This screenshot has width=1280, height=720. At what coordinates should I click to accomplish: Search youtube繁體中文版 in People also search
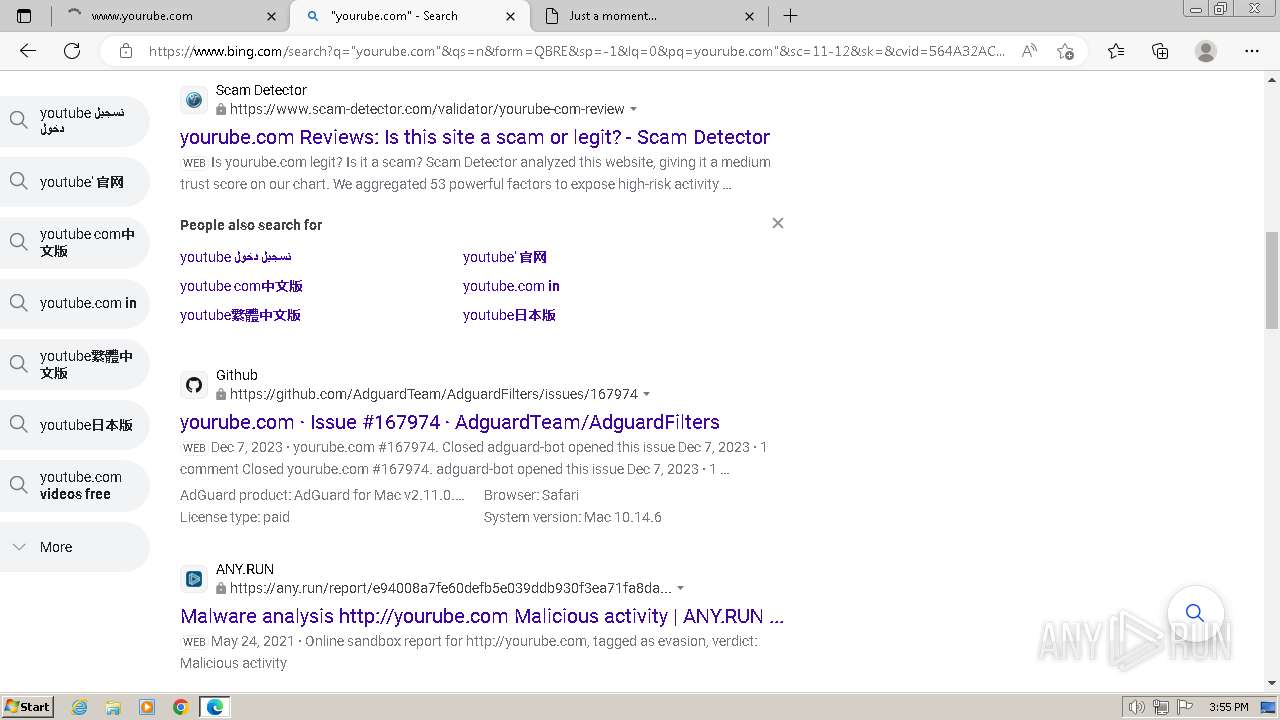(240, 315)
